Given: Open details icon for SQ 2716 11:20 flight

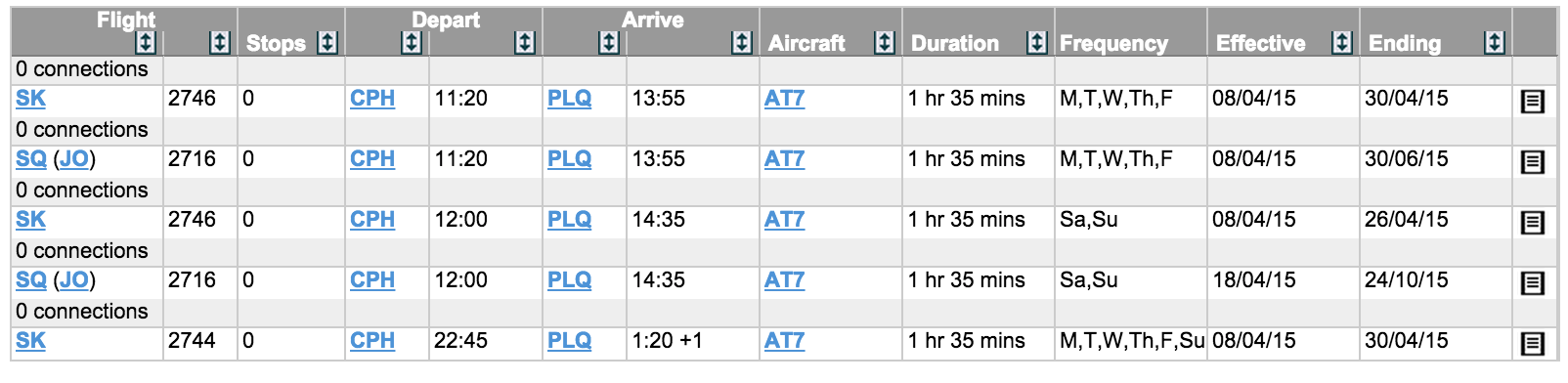Looking at the screenshot, I should [x=1533, y=161].
